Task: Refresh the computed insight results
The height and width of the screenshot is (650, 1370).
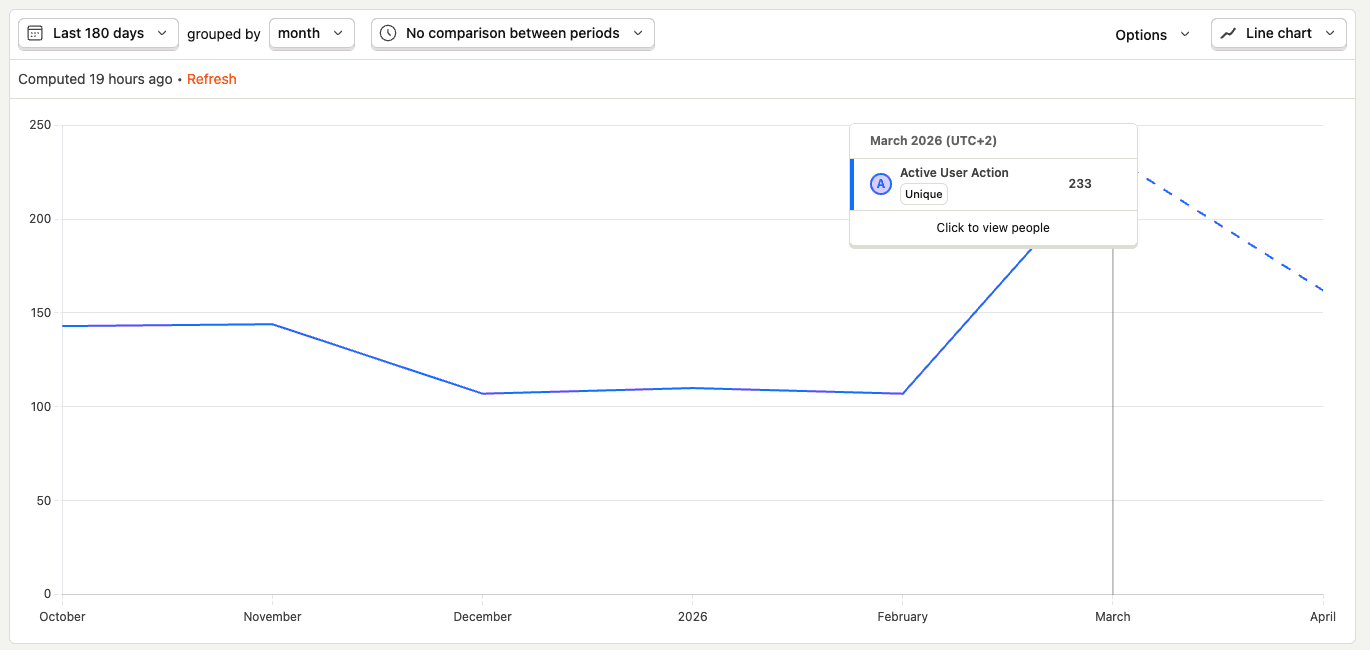Action: 211,79
